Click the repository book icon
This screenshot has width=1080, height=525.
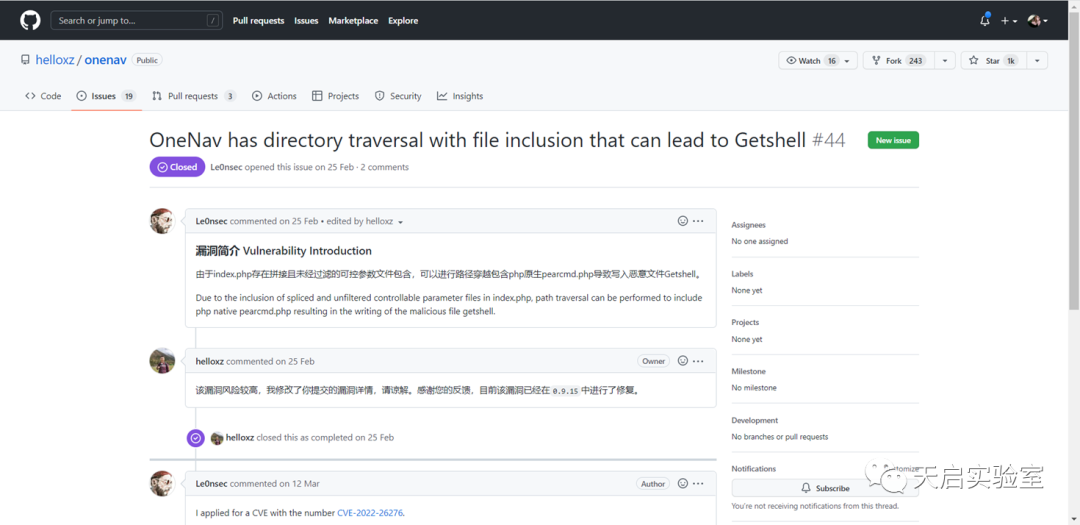(x=25, y=60)
